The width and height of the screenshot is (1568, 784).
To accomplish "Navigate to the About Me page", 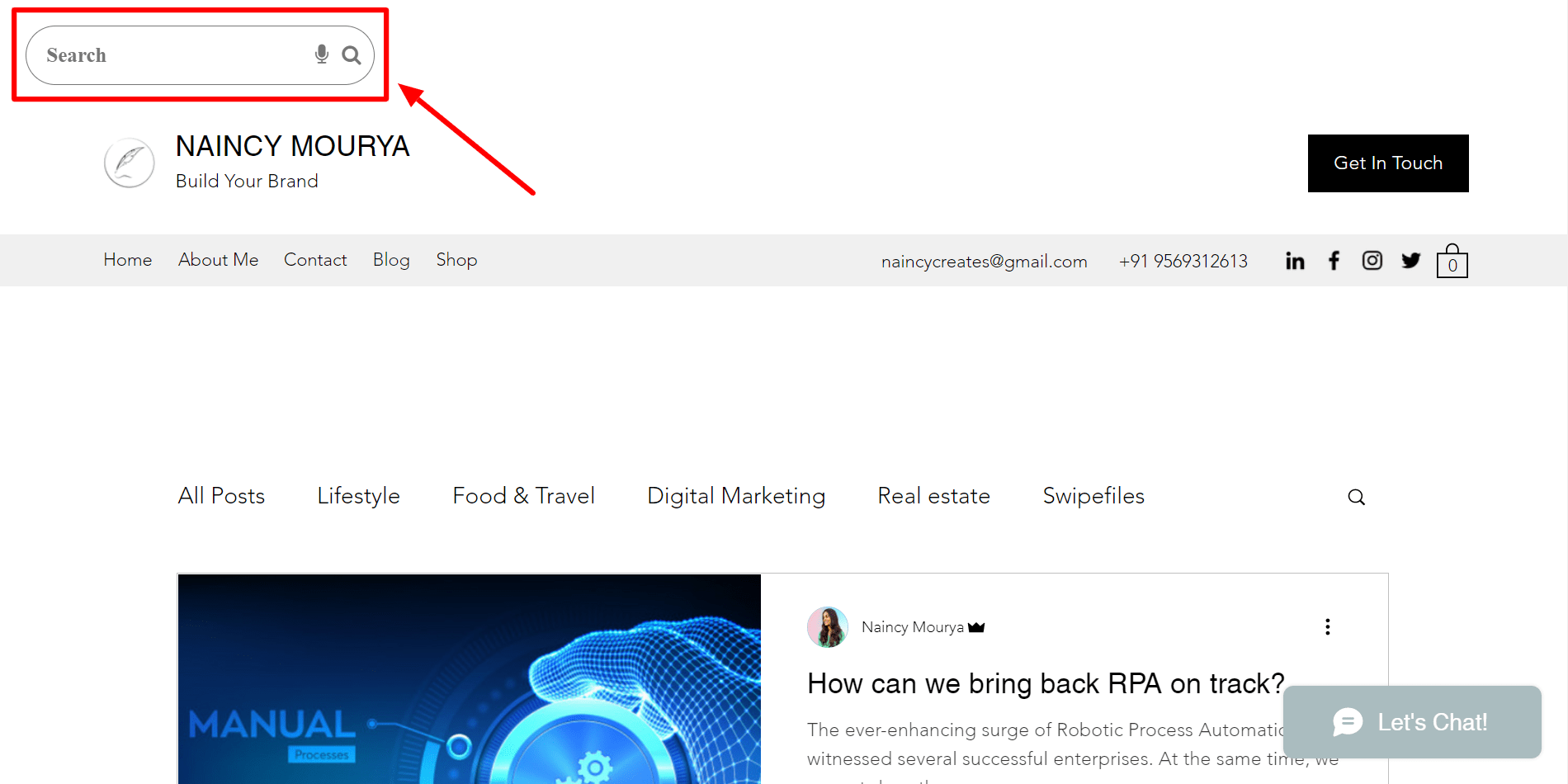I will click(218, 260).
